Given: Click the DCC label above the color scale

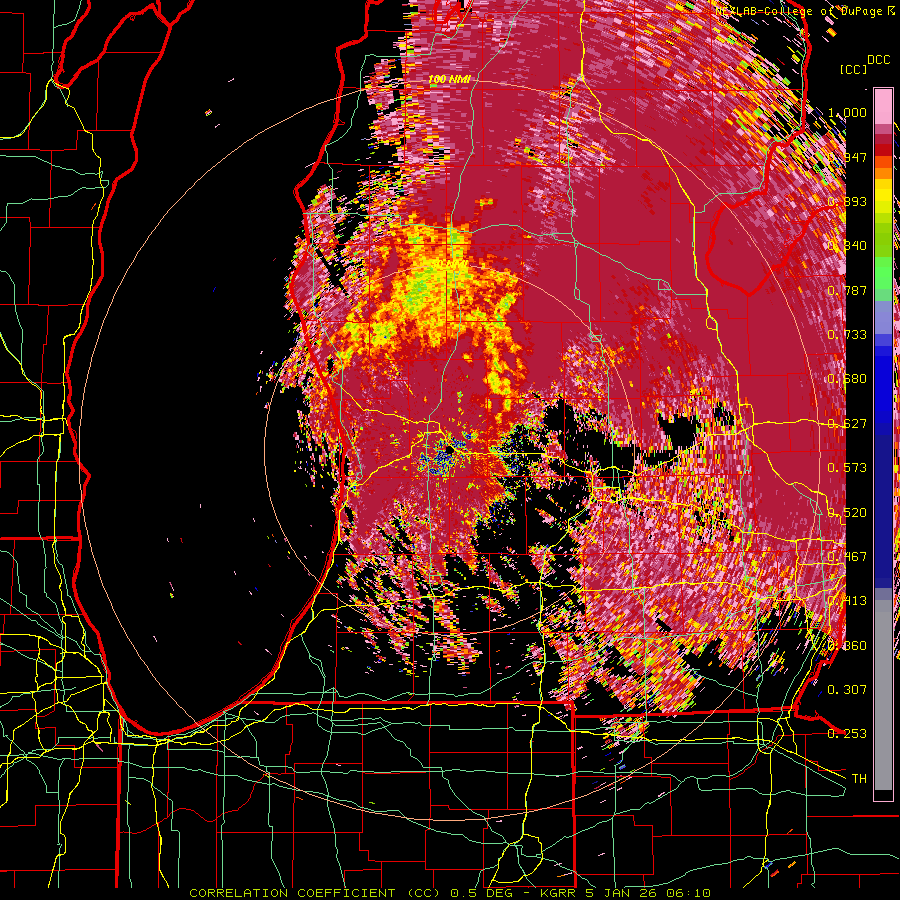Looking at the screenshot, I should coord(879,60).
